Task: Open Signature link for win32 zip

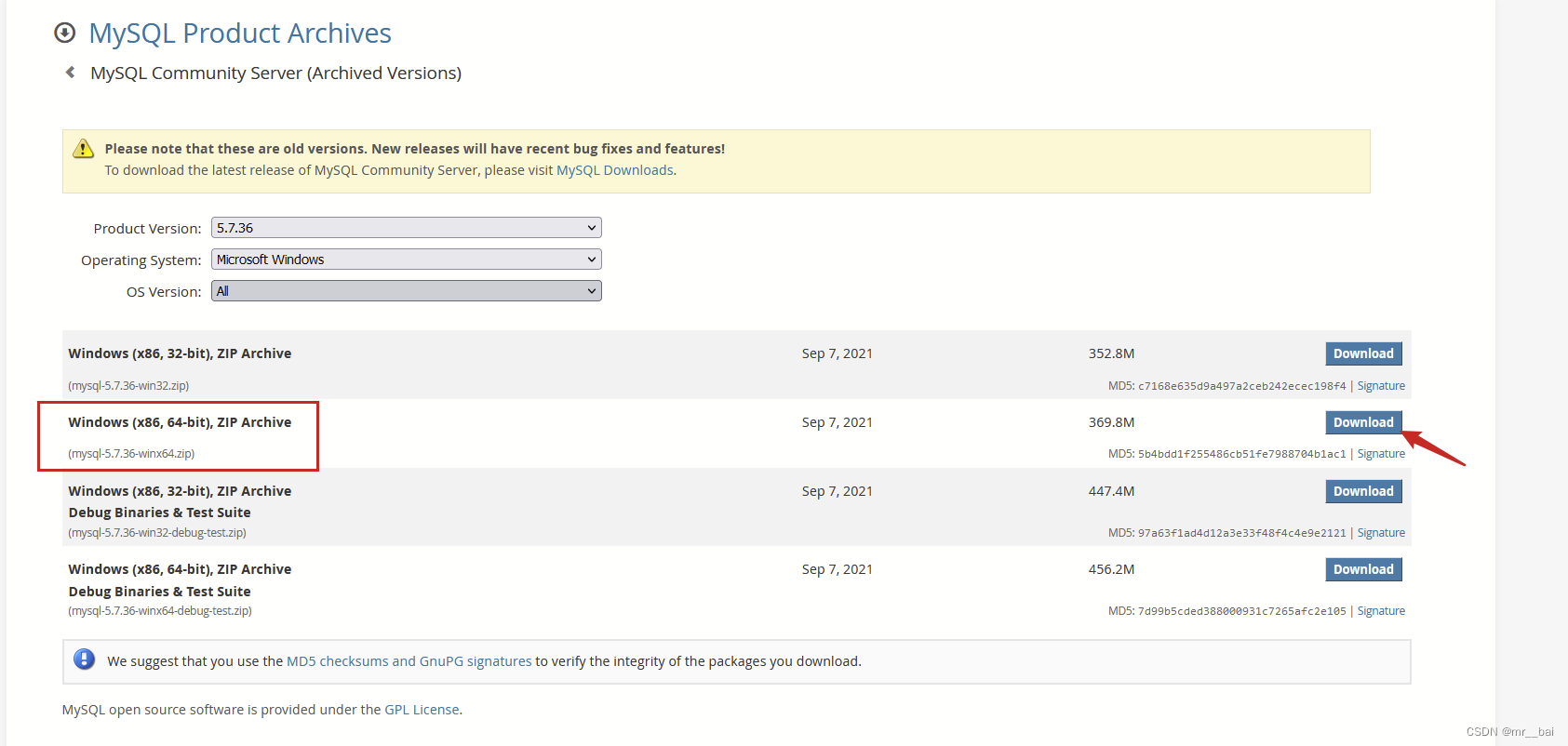Action: point(1381,386)
